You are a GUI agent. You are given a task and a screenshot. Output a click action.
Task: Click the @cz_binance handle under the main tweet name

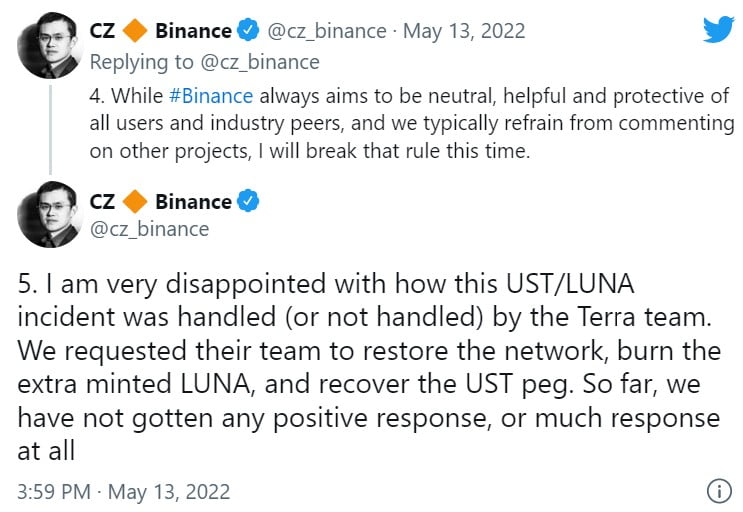pyautogui.click(x=149, y=229)
